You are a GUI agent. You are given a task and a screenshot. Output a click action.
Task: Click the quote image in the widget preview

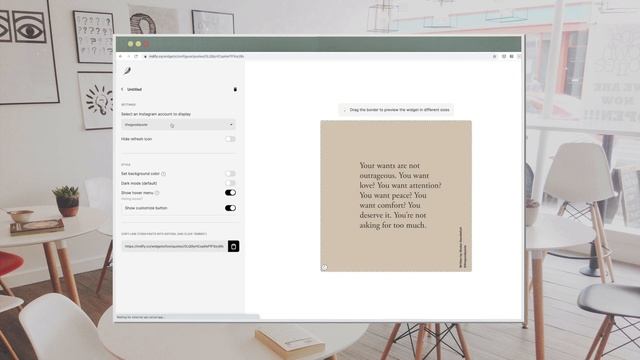click(x=396, y=196)
